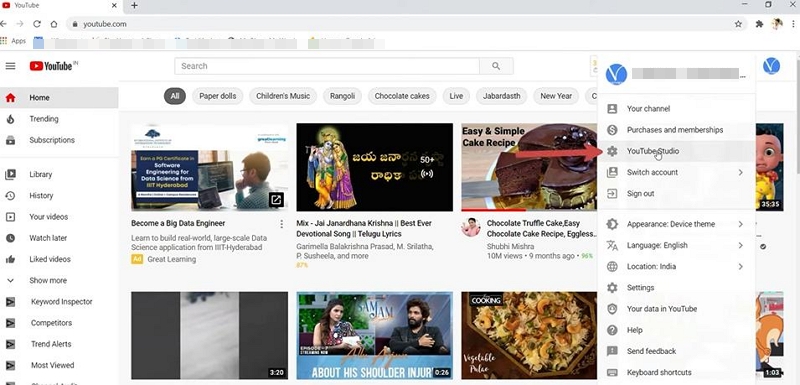This screenshot has width=800, height=385.
Task: Open the Sam Jam interview thumbnail
Action: [374, 336]
